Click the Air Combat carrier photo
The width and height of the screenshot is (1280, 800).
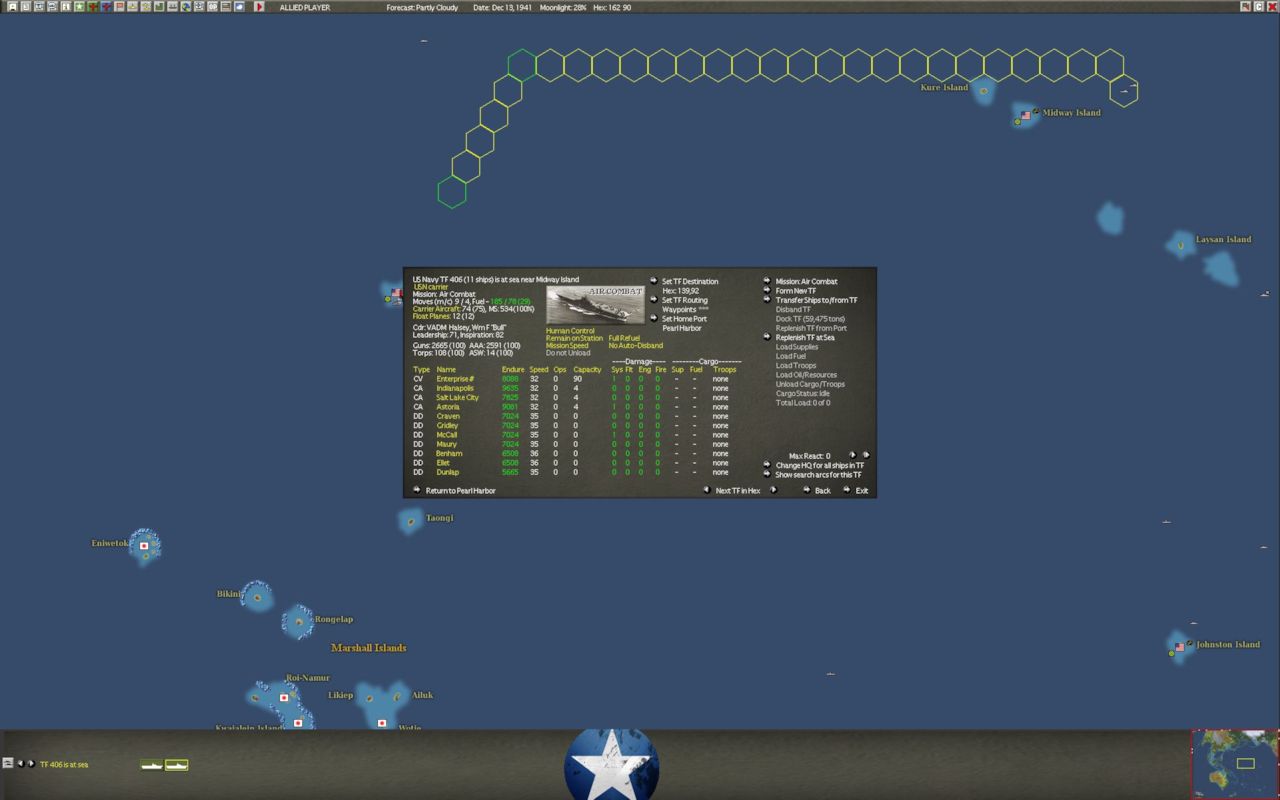coord(596,305)
